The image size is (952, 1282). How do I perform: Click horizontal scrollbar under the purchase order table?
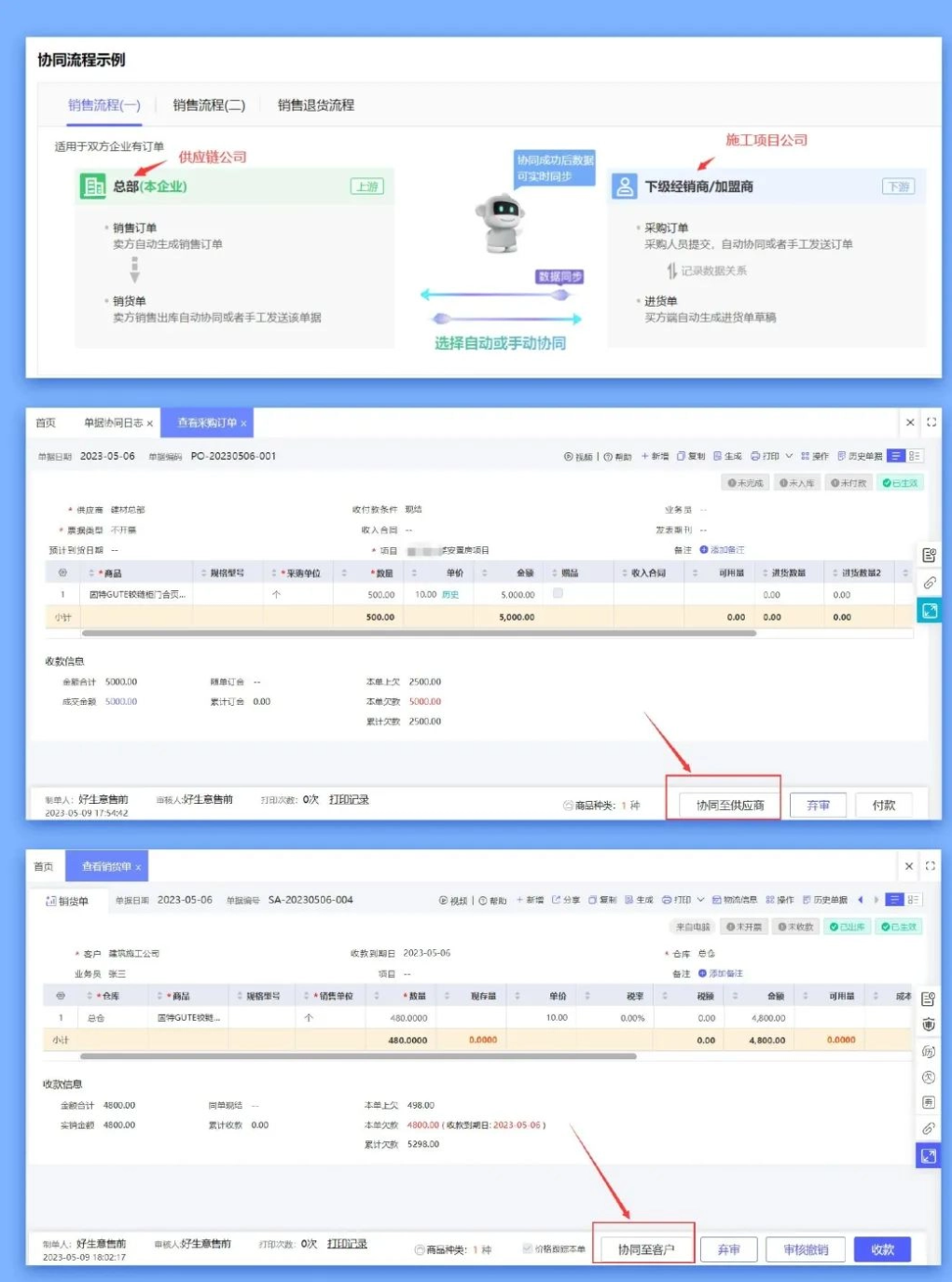pos(419,633)
